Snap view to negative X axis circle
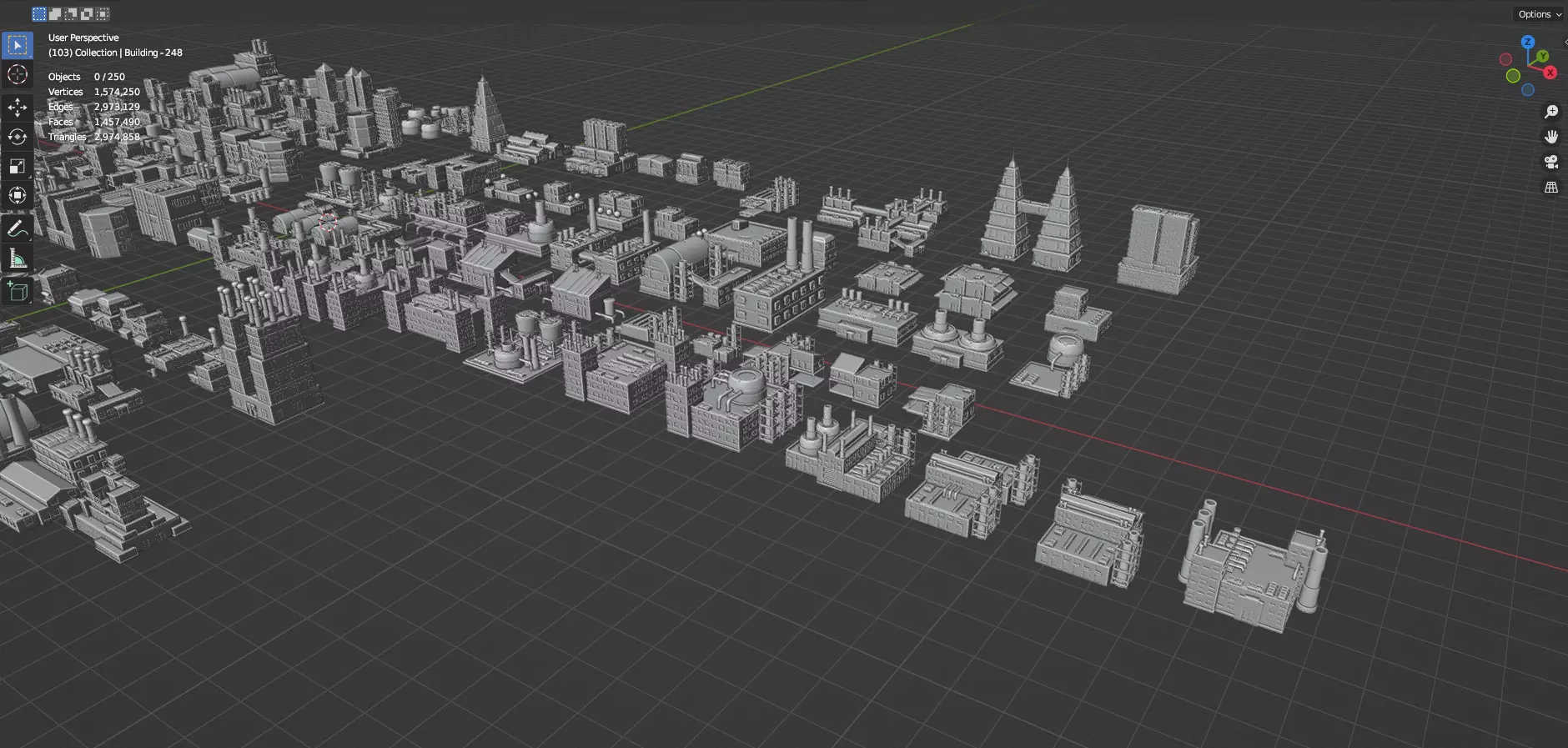 pos(1505,59)
